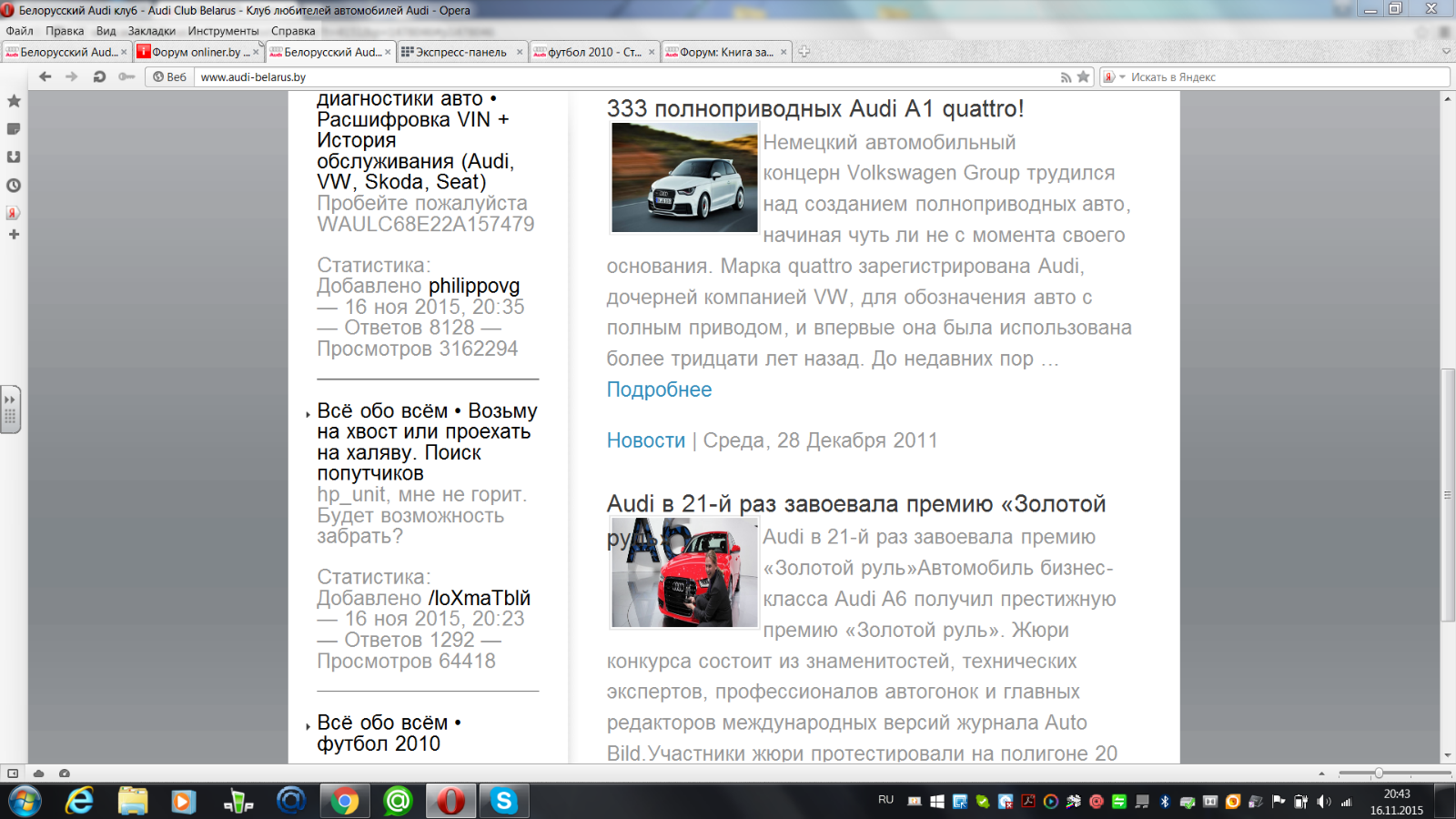Open the Downloads panel in sidebar
Image resolution: width=1456 pixels, height=819 pixels.
14,157
